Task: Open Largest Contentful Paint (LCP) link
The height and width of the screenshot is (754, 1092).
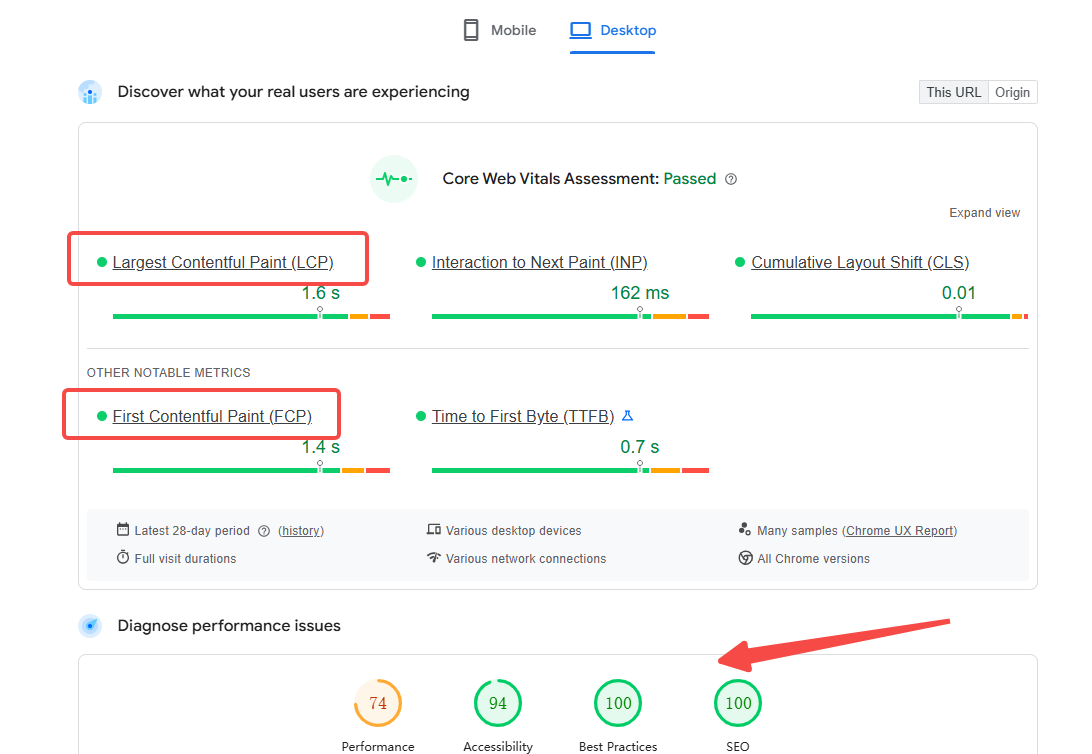Action: (223, 262)
